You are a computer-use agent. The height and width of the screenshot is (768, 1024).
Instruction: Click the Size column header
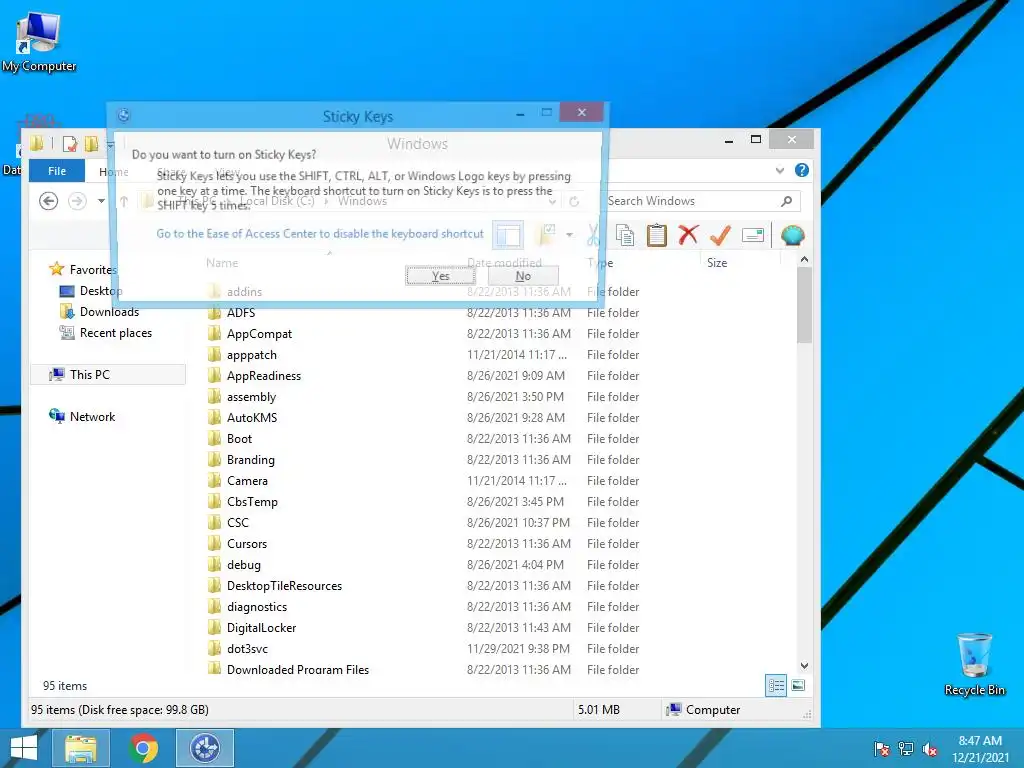coord(716,263)
